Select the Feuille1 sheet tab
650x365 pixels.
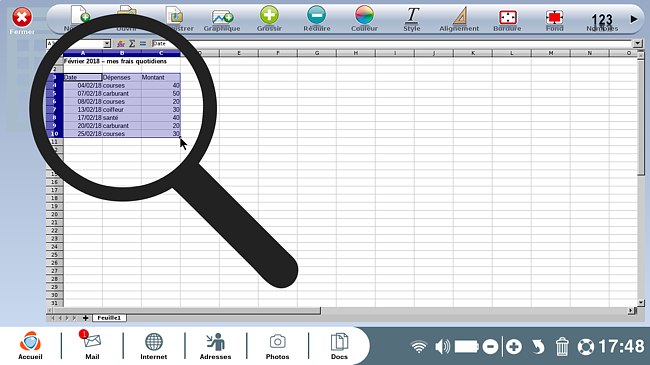click(x=109, y=318)
